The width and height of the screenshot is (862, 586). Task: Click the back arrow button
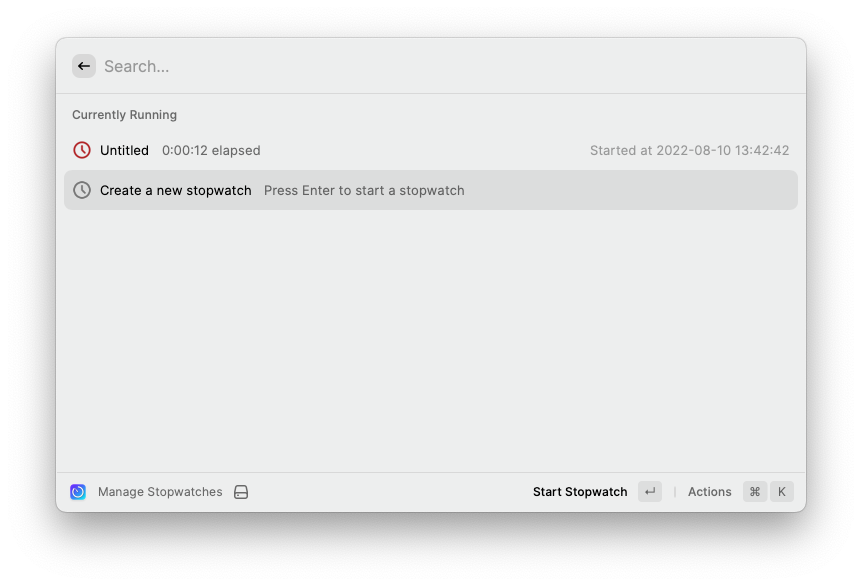pyautogui.click(x=84, y=67)
